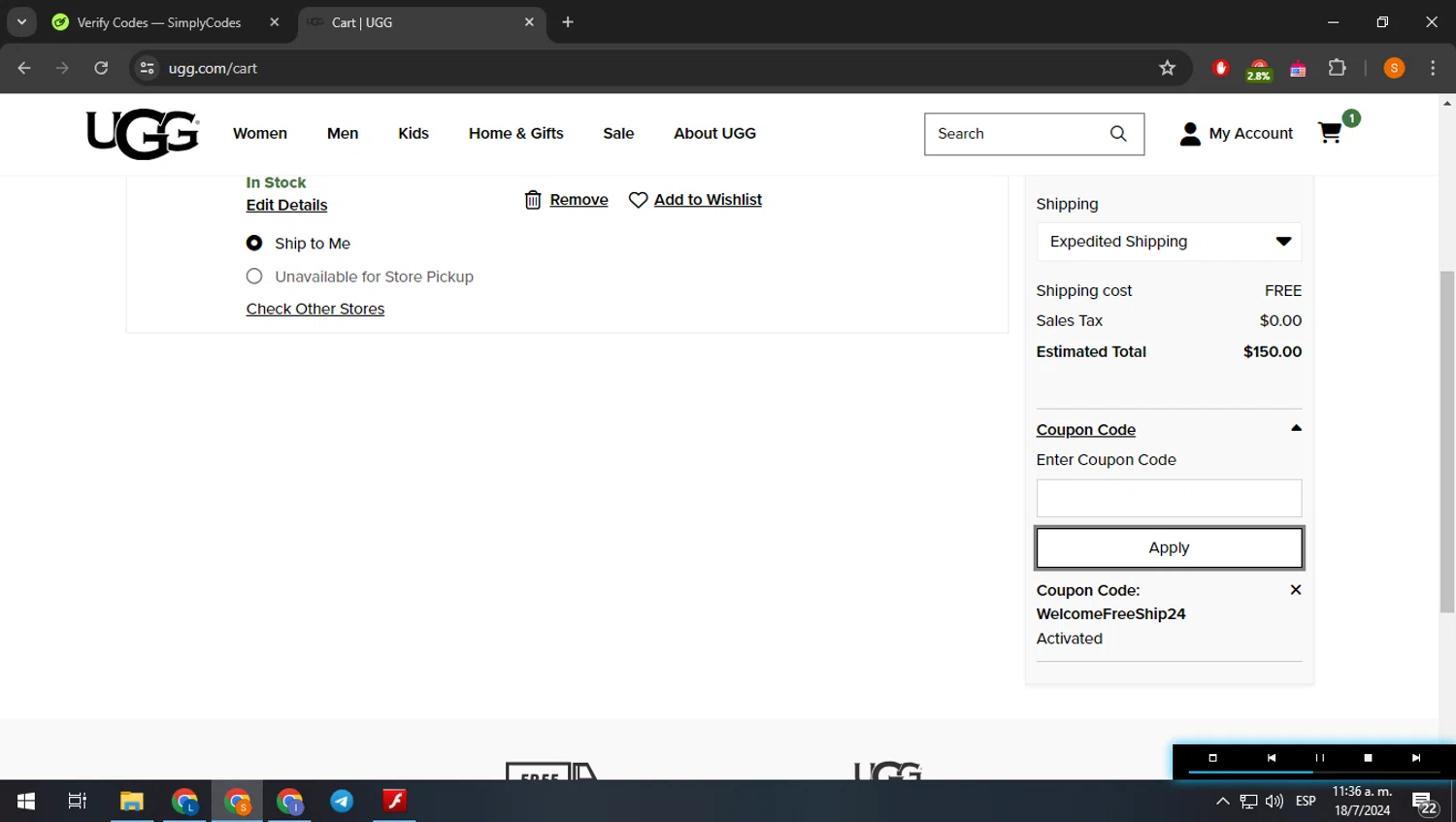Open the orange S profile avatar

tap(1394, 68)
